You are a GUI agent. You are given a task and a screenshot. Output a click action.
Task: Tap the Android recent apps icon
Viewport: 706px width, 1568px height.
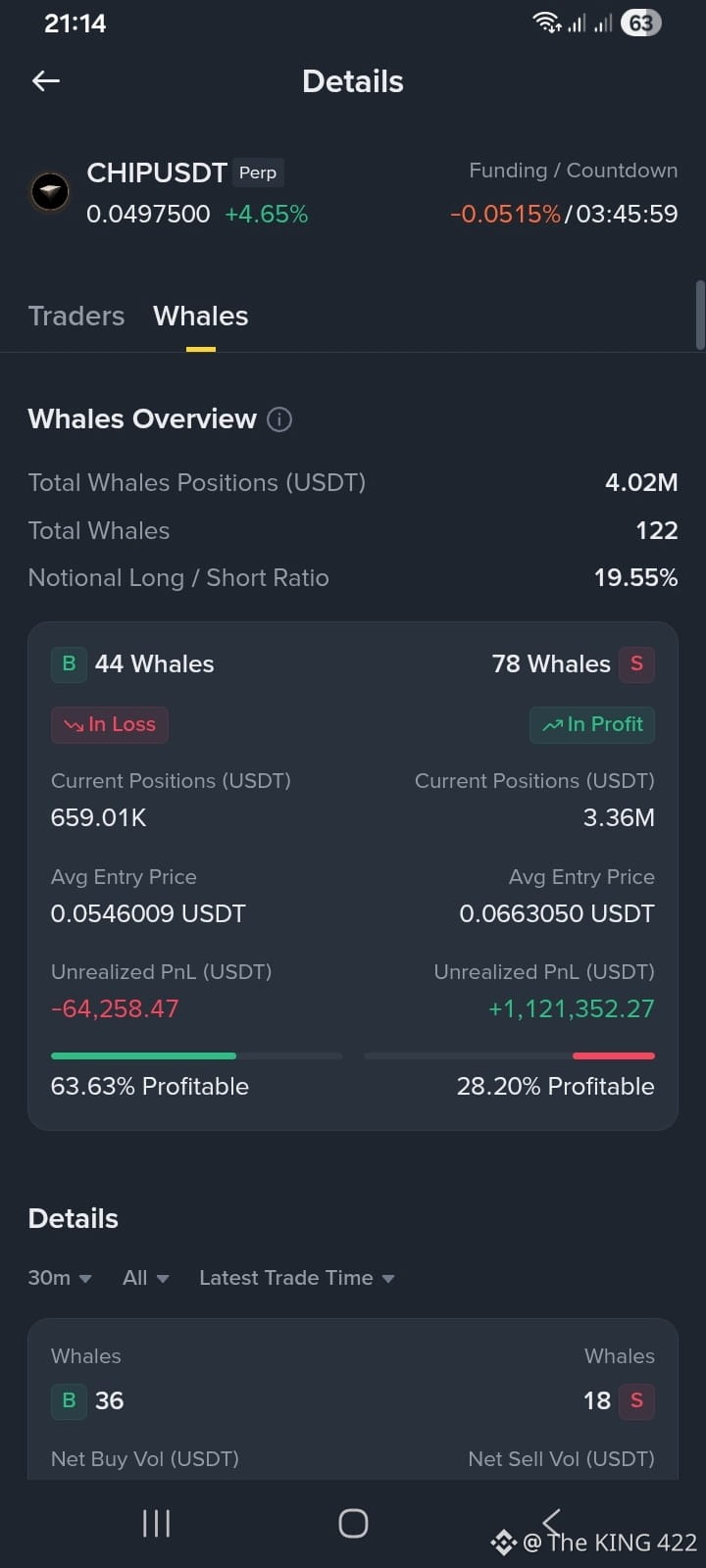(157, 1523)
